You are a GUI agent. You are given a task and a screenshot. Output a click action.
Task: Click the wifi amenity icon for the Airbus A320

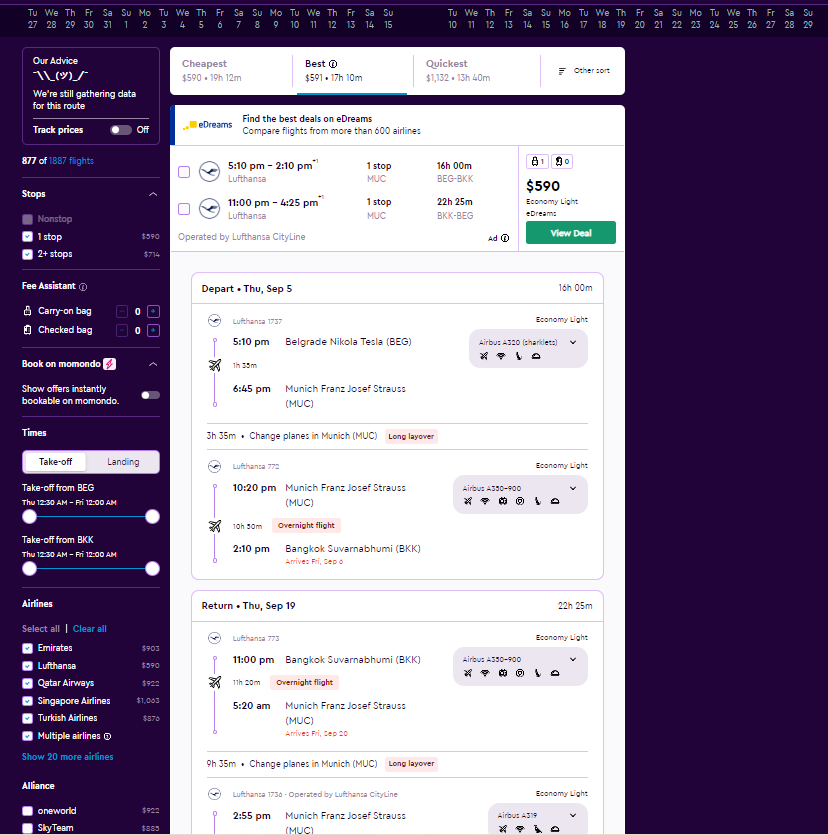(x=501, y=356)
